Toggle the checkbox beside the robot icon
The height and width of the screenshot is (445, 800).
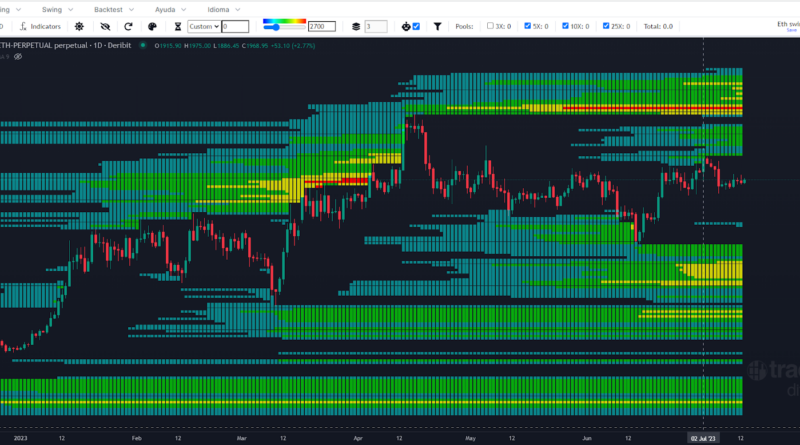(416, 26)
